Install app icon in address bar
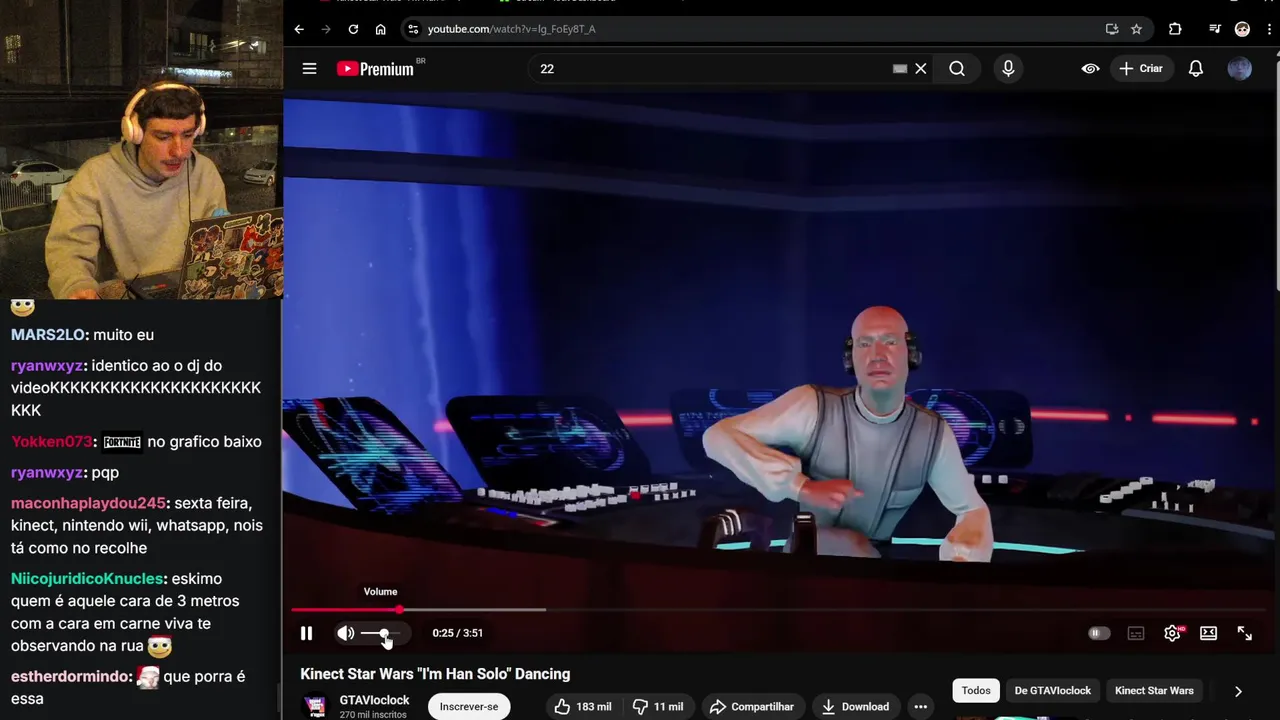Screen dimensions: 1280x720 (1111, 29)
